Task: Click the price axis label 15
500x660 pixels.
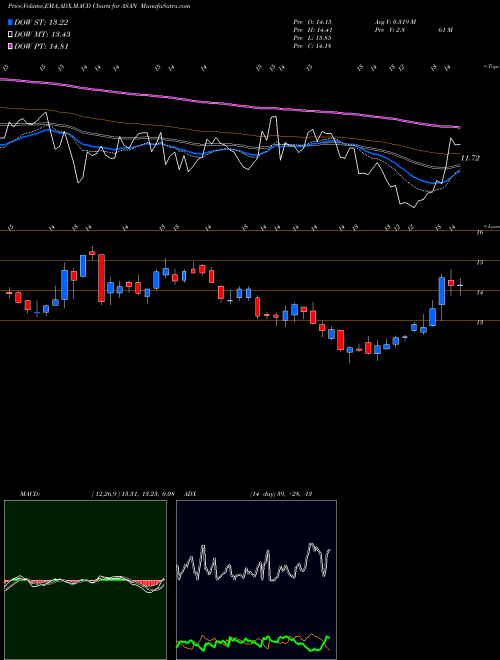Action: (479, 263)
